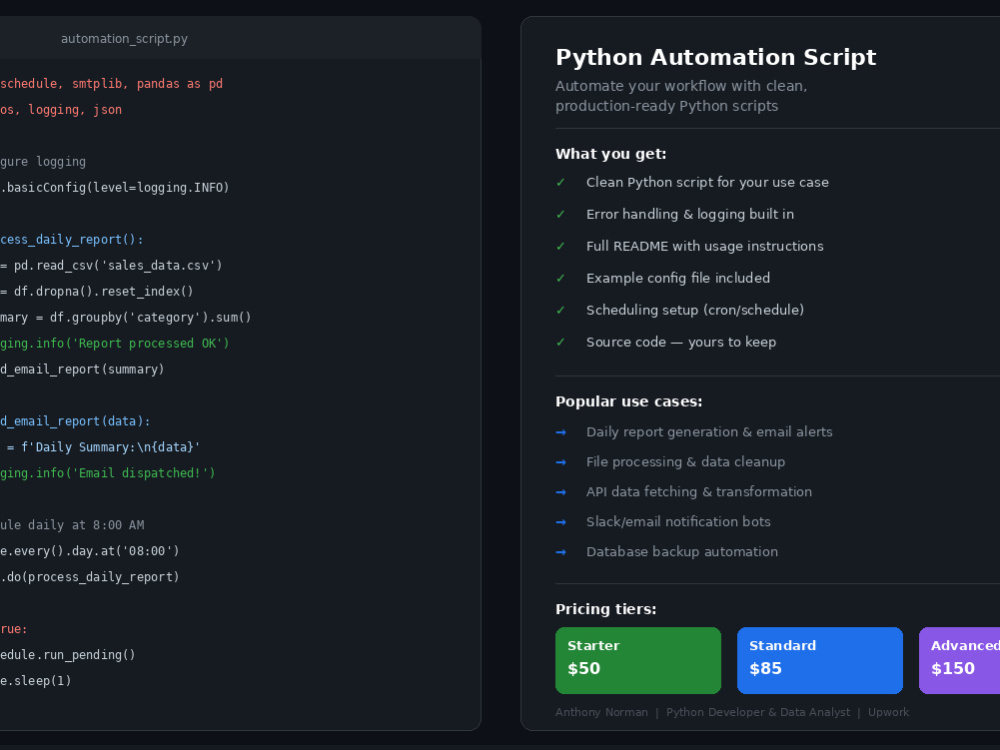Click function definition 'd_email_report(data):'

pos(75,421)
